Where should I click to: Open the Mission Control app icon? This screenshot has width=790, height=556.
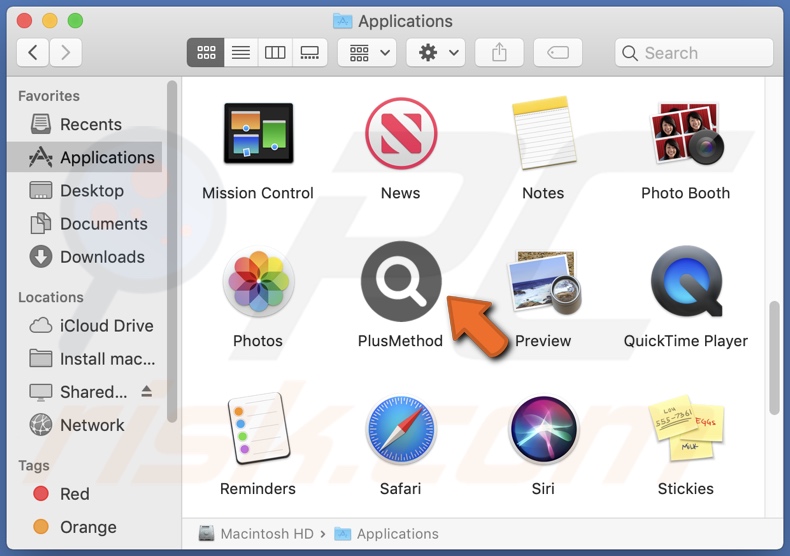tap(258, 133)
